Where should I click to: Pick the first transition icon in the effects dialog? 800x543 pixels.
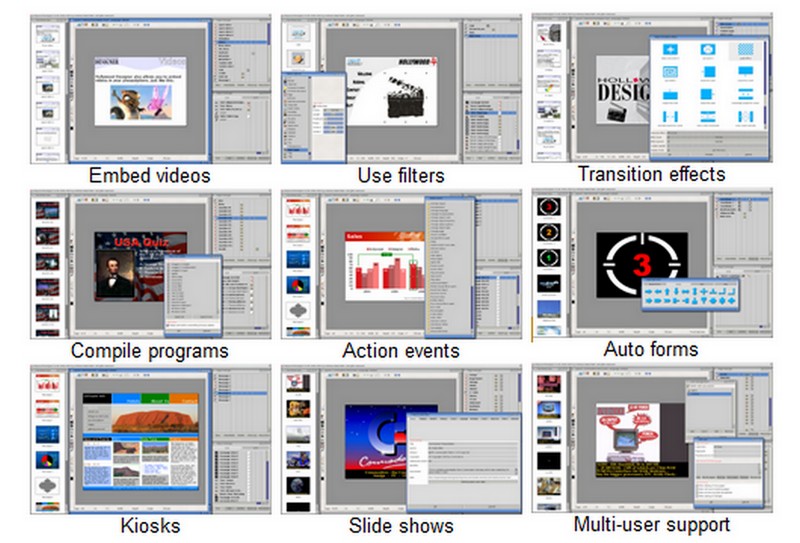pyautogui.click(x=669, y=50)
